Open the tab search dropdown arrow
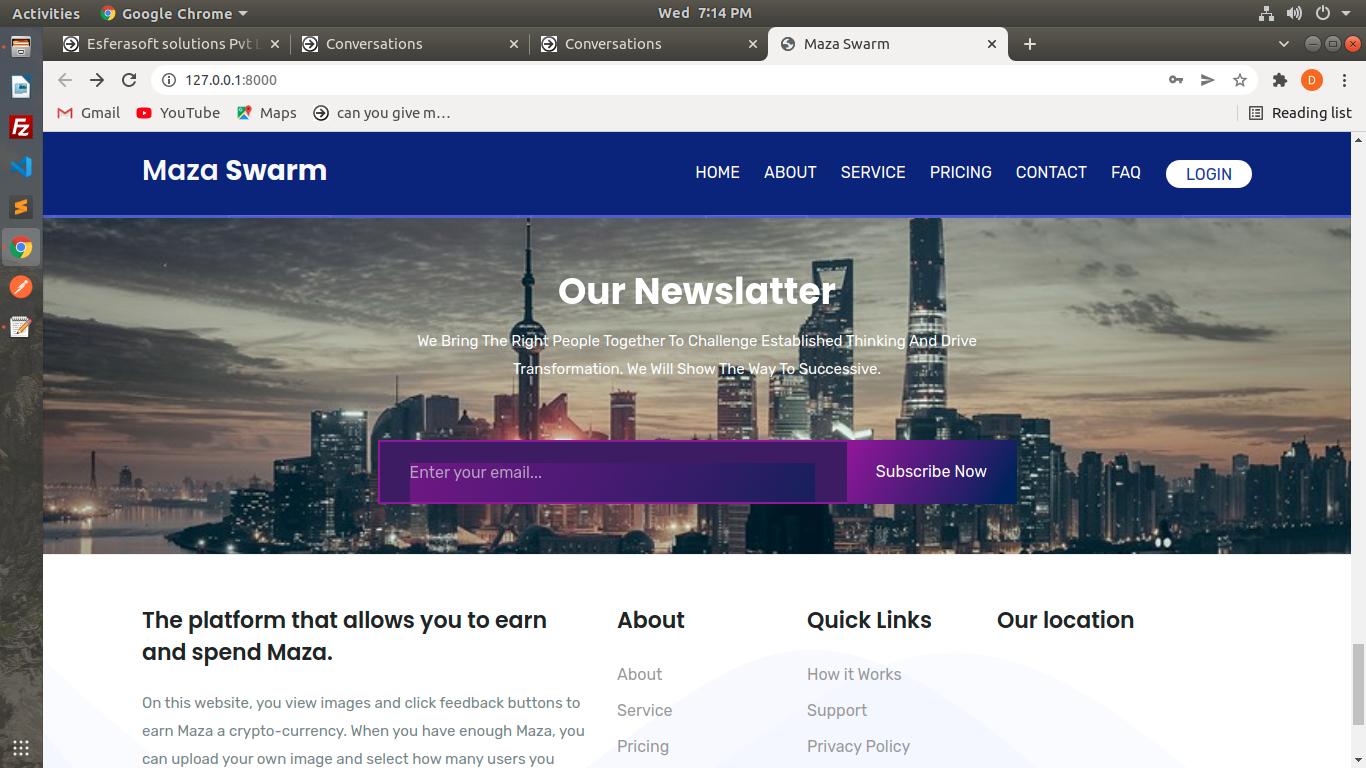Image resolution: width=1366 pixels, height=768 pixels. [1284, 44]
